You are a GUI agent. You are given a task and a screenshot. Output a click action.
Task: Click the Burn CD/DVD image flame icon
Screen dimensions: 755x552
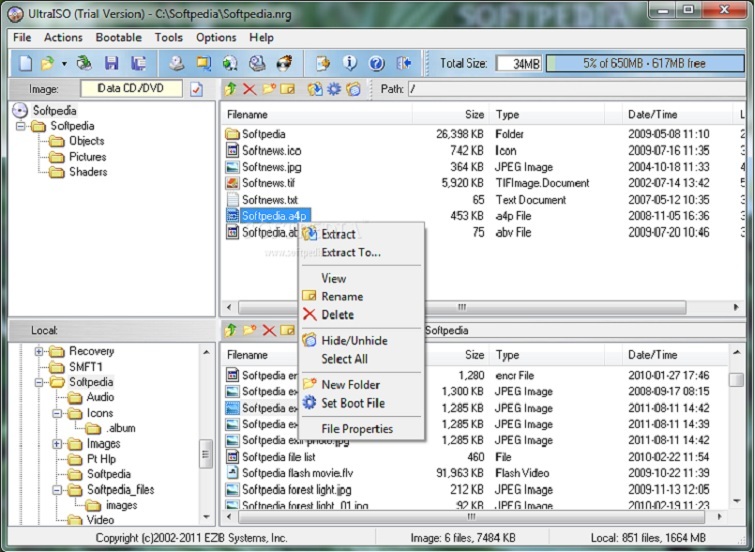pos(285,63)
